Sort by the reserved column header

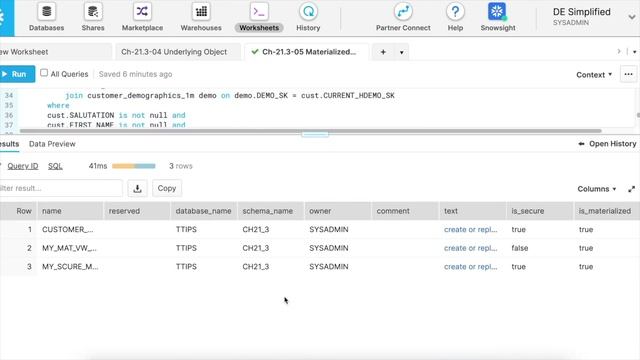click(x=137, y=211)
